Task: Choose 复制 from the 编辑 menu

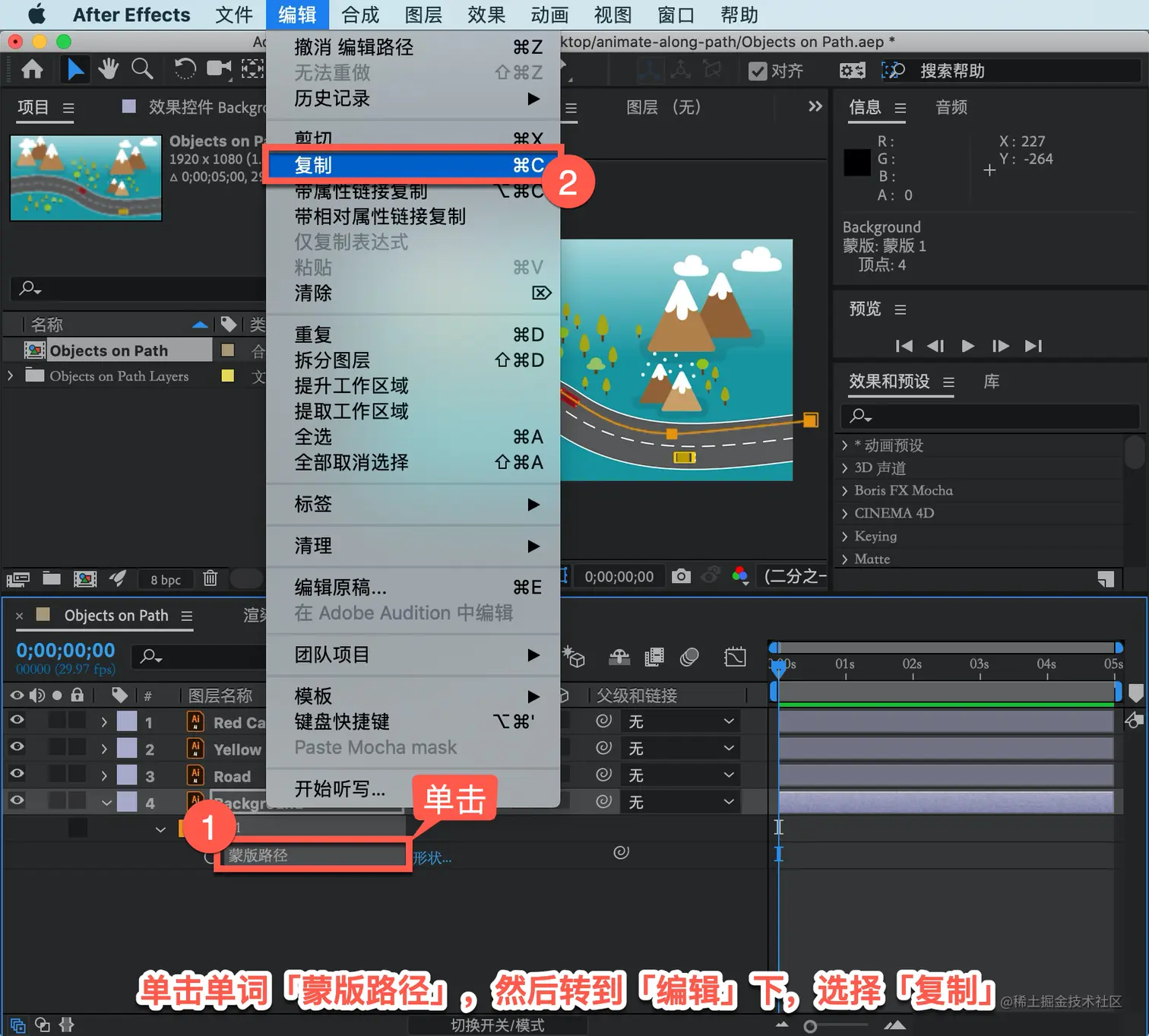Action: tap(413, 165)
